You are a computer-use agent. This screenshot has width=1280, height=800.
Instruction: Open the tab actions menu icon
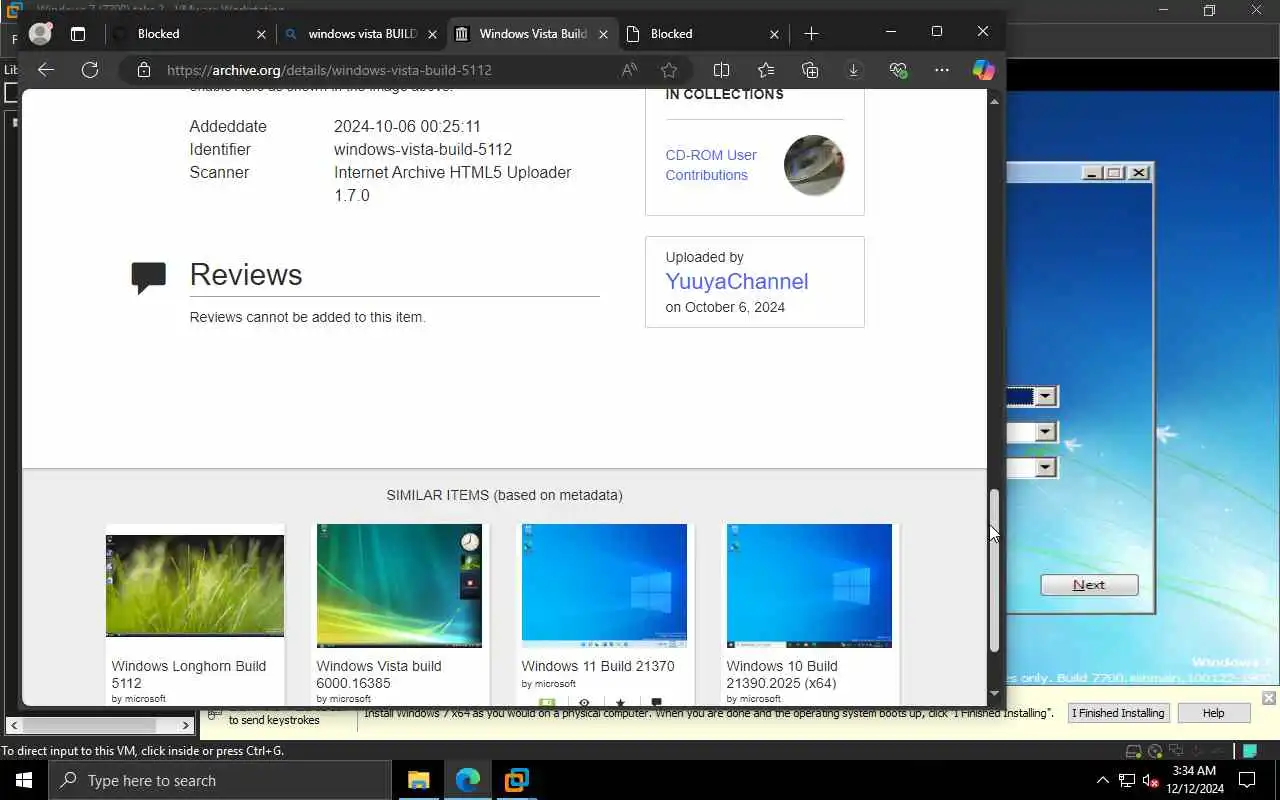[78, 34]
